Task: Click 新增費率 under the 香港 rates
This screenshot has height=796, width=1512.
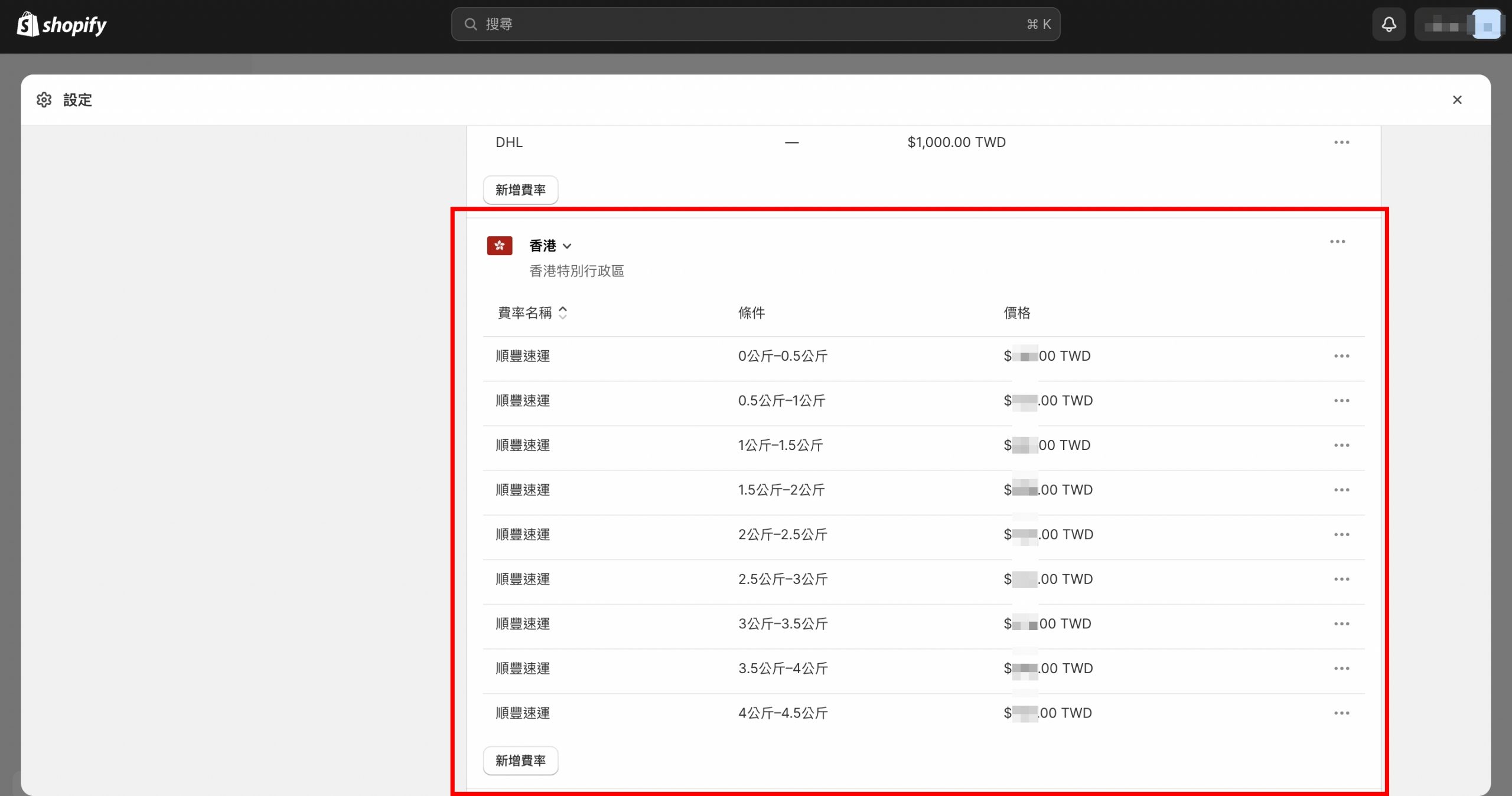Action: 520,761
